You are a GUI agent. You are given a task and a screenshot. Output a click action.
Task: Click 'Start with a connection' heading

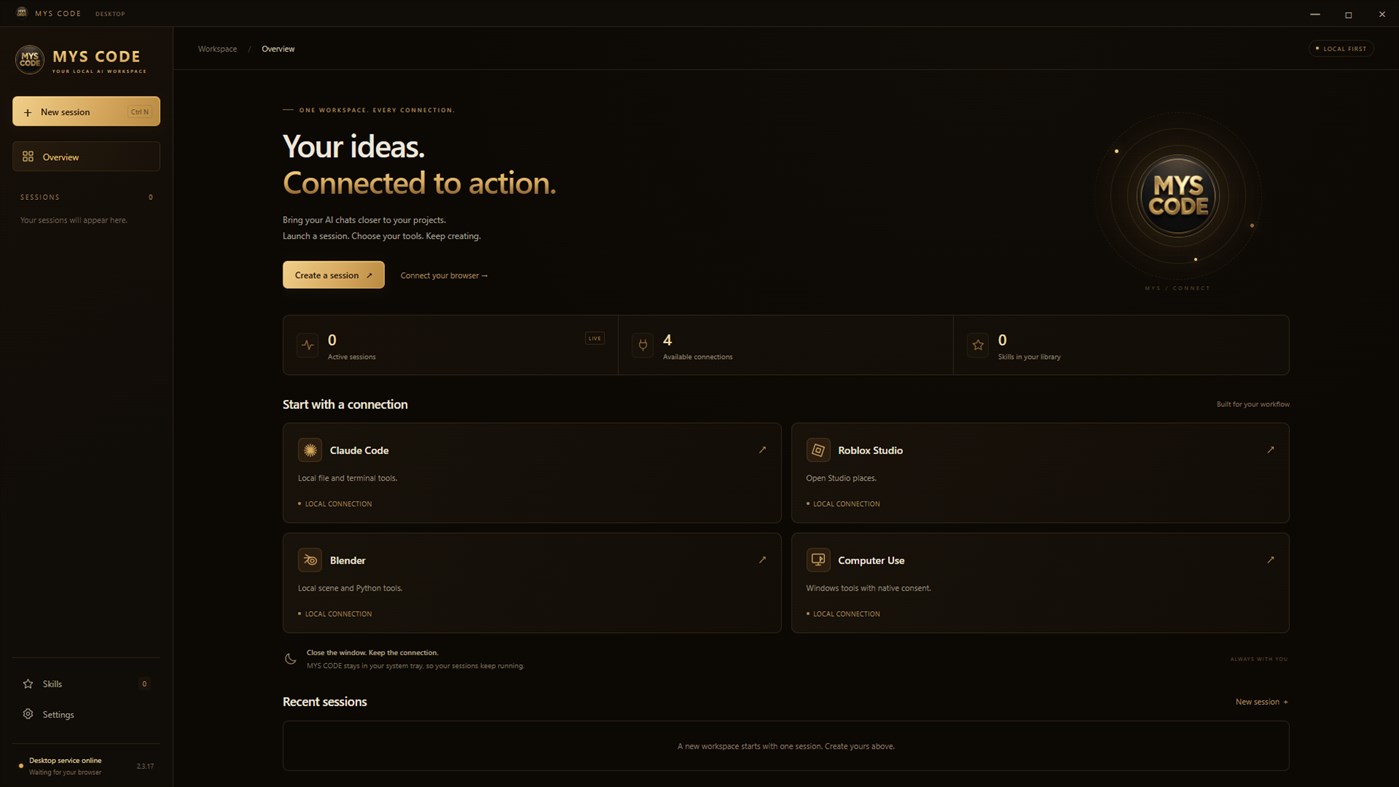point(345,404)
